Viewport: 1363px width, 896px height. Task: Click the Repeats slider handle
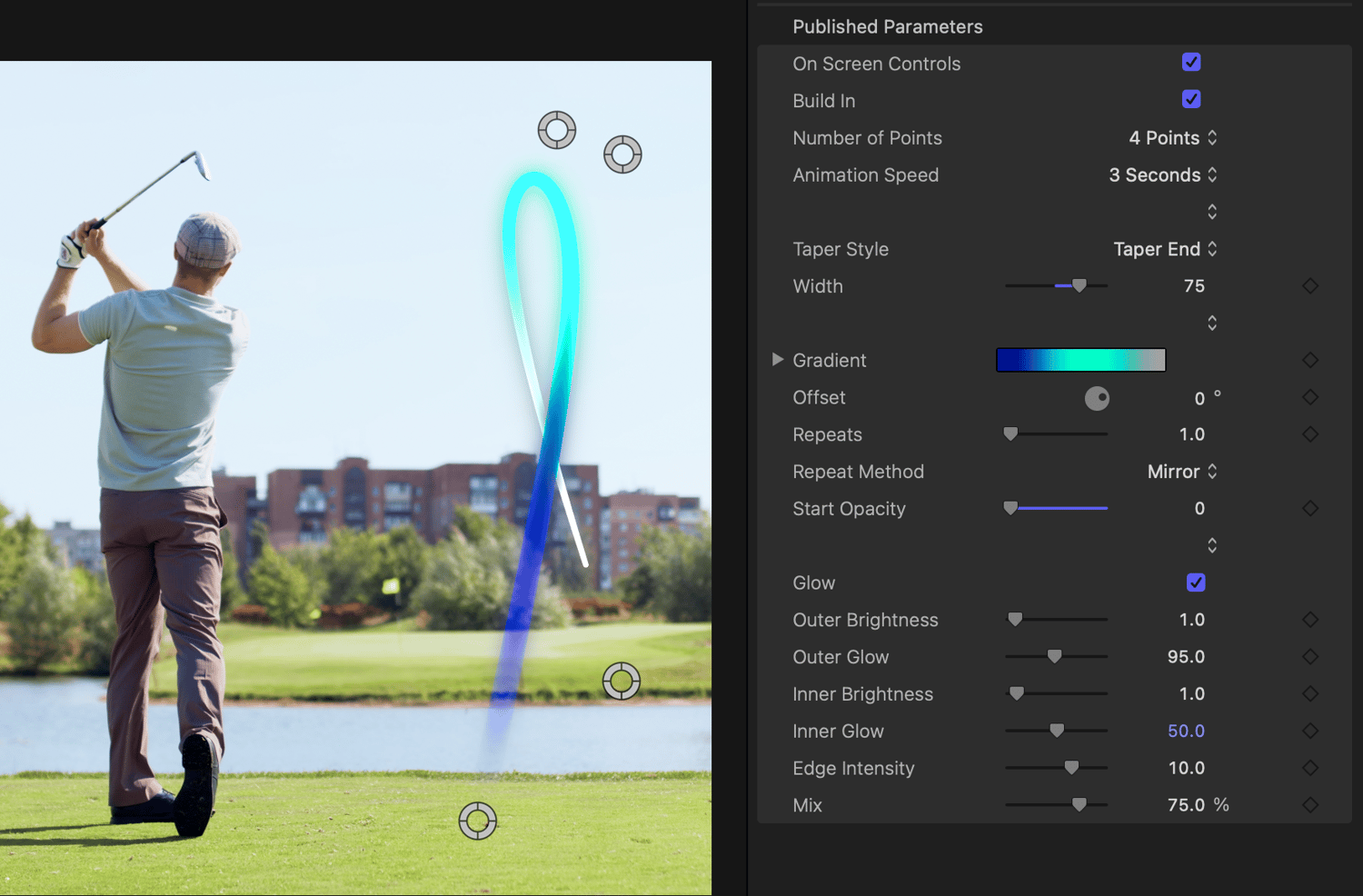(x=1010, y=434)
